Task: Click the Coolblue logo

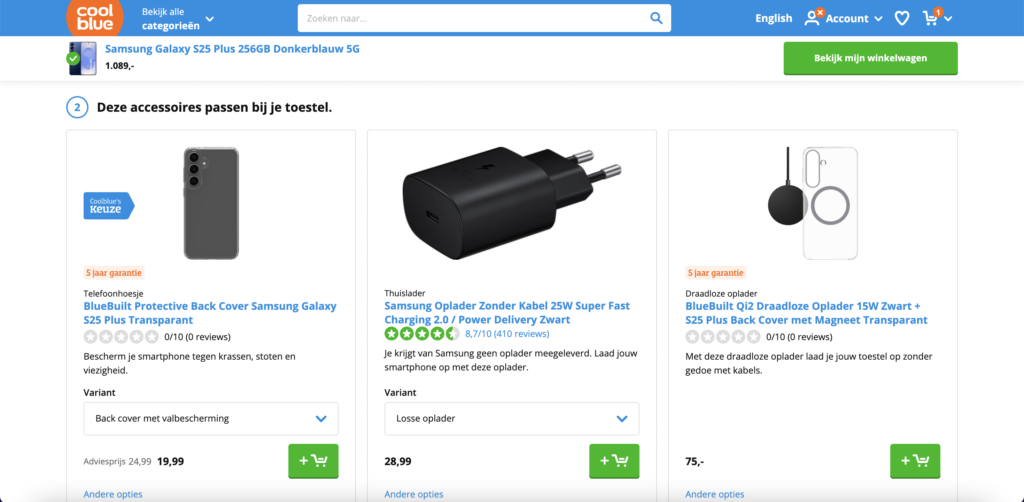Action: (x=96, y=17)
